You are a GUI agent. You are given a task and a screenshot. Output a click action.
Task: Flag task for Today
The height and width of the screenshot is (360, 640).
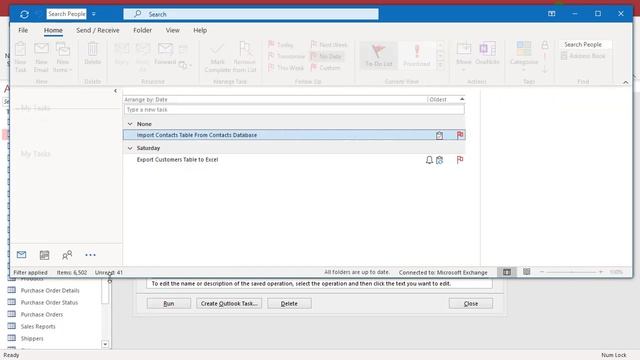click(281, 44)
